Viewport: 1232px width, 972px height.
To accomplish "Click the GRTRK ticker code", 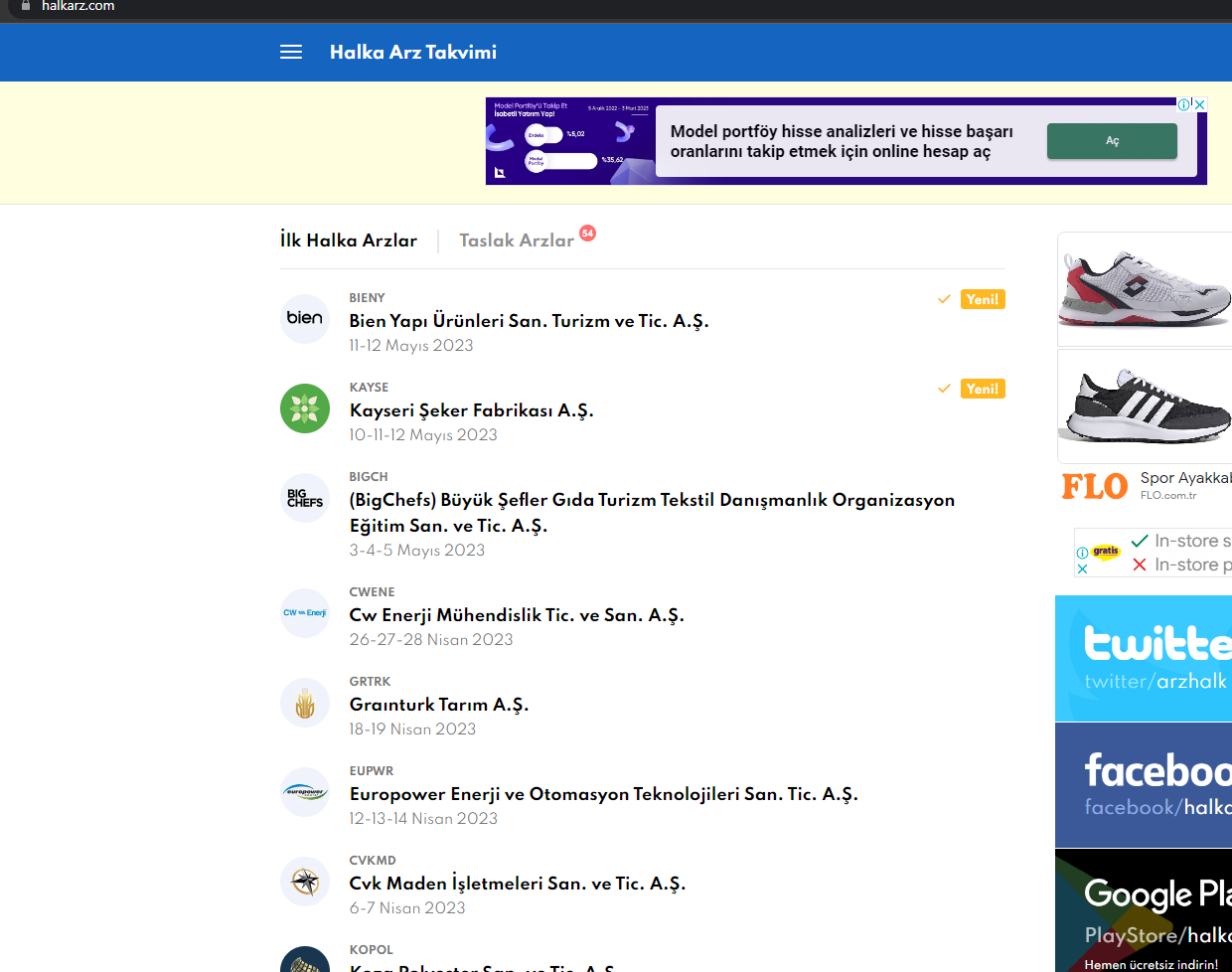I will [370, 682].
